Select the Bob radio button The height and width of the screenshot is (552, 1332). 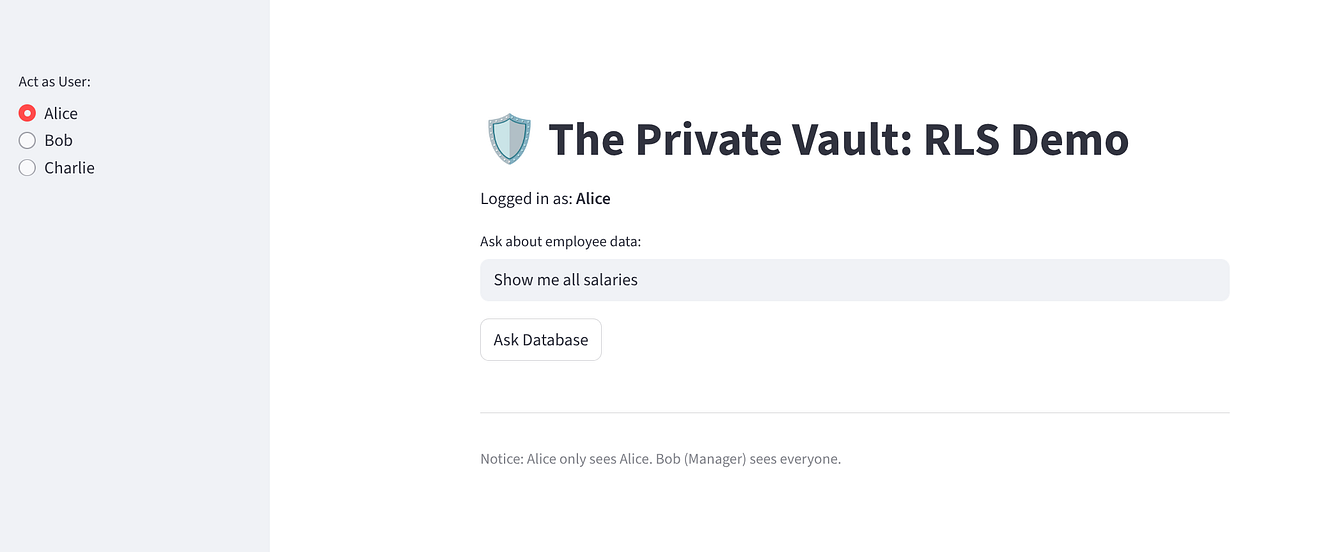coord(28,141)
